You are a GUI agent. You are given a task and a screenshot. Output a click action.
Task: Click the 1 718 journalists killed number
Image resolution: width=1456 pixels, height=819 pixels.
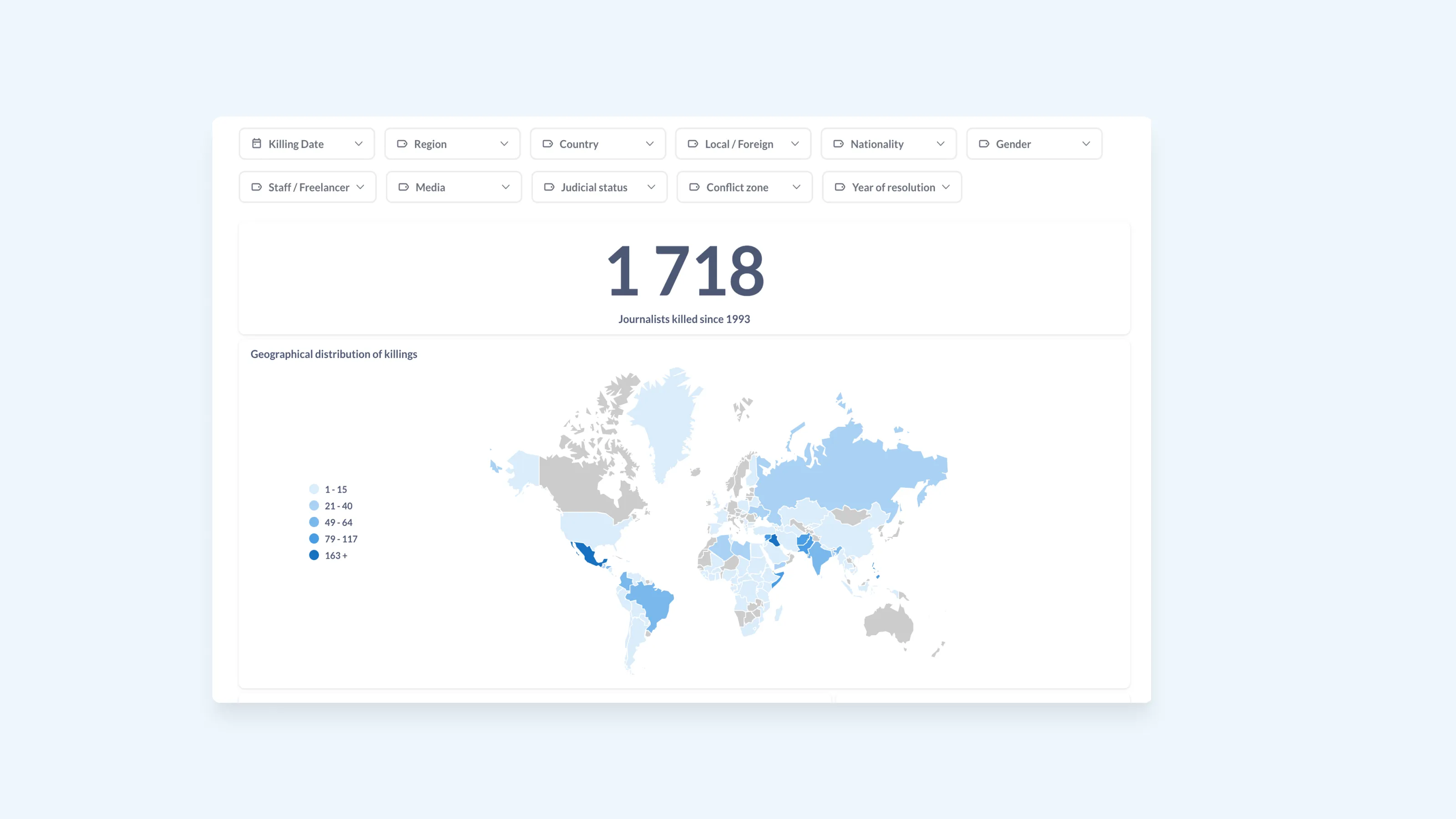[684, 271]
